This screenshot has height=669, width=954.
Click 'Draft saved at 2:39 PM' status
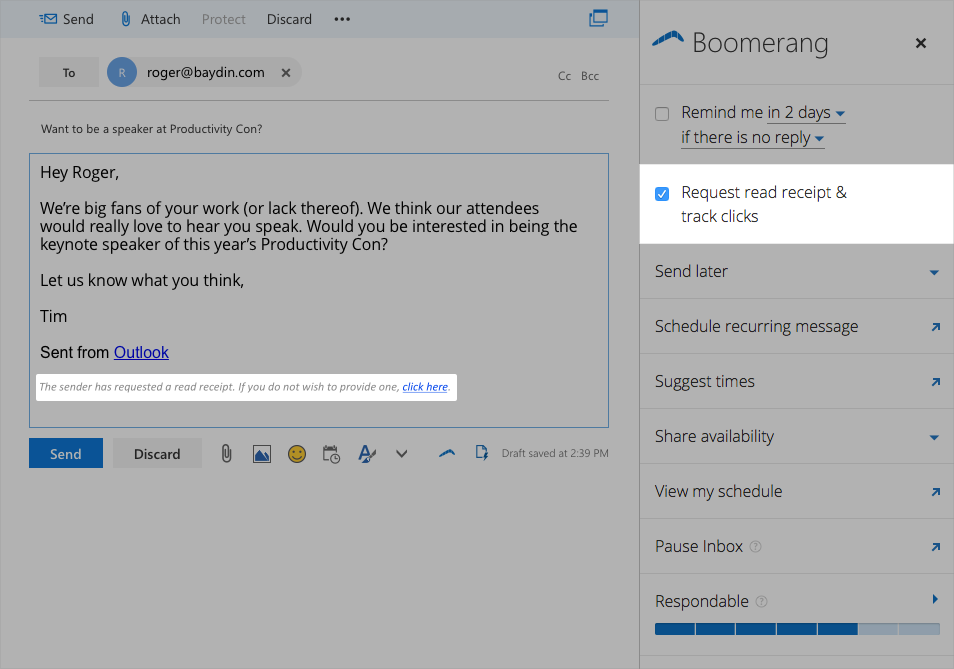[x=555, y=453]
